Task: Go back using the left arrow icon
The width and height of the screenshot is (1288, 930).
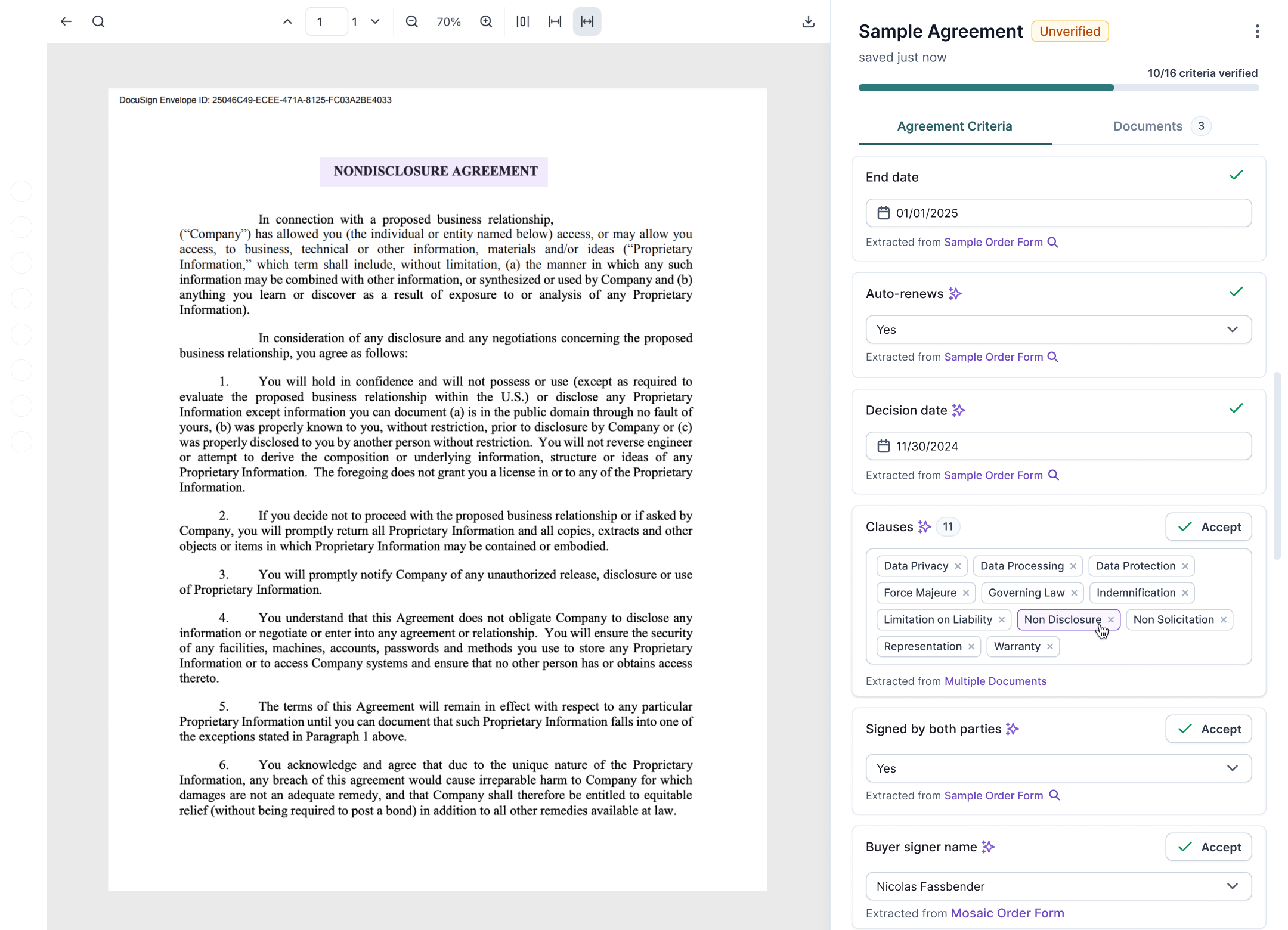Action: (66, 21)
